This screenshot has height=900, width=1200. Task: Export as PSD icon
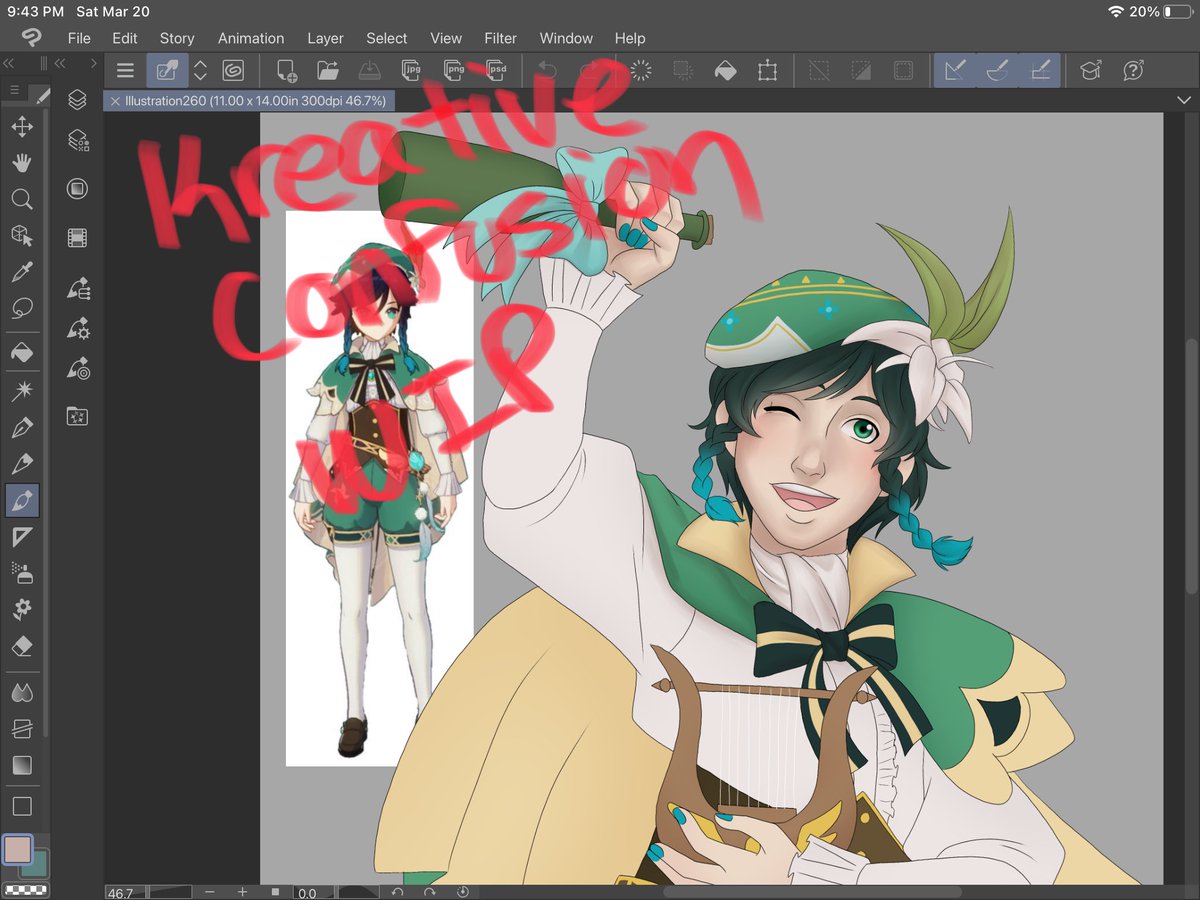coord(495,70)
